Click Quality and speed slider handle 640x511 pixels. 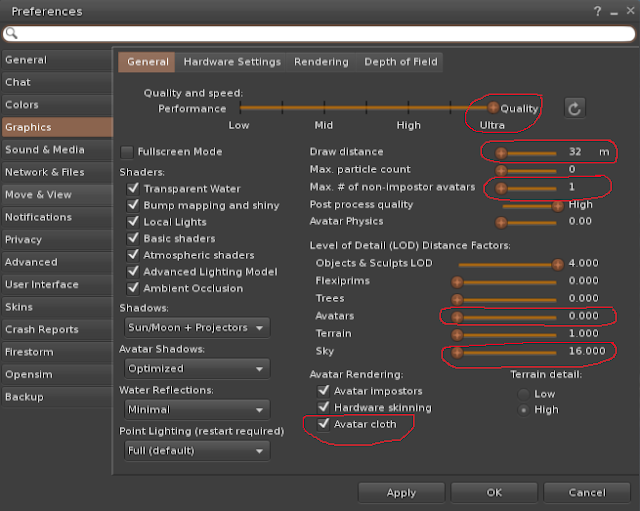tap(493, 108)
